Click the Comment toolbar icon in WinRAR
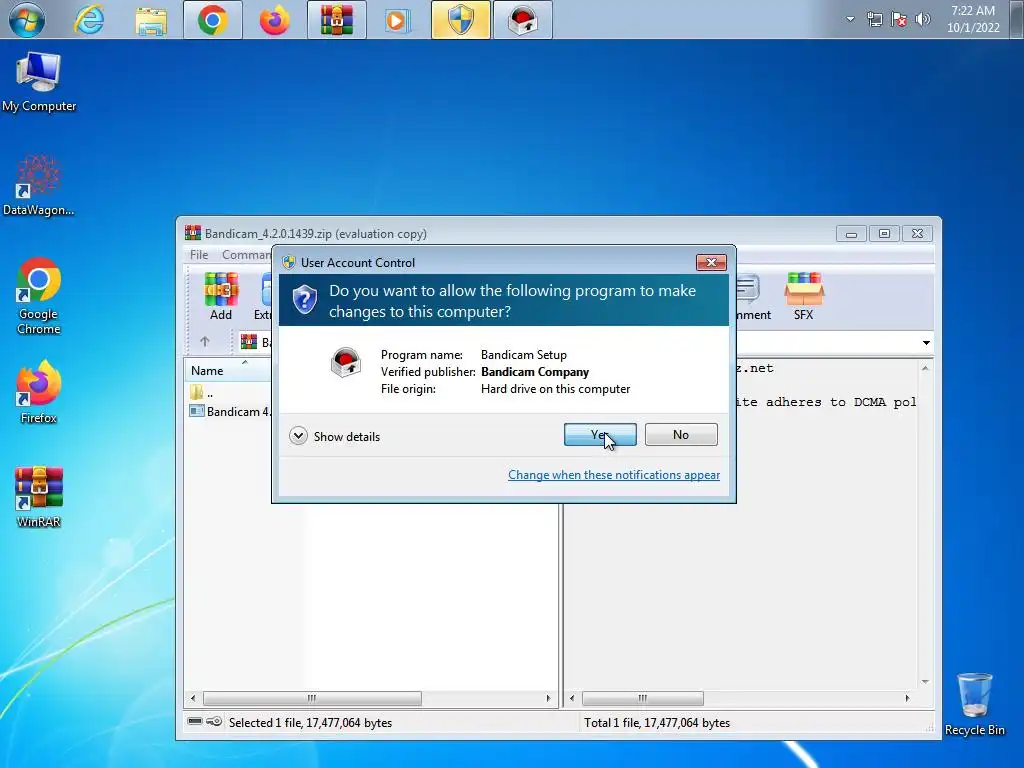Image resolution: width=1024 pixels, height=768 pixels. point(751,296)
